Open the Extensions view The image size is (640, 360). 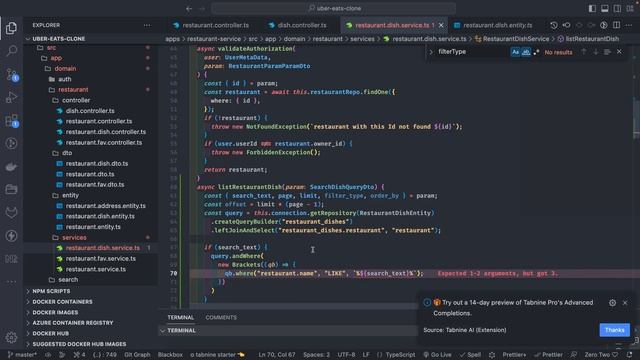pos(11,120)
